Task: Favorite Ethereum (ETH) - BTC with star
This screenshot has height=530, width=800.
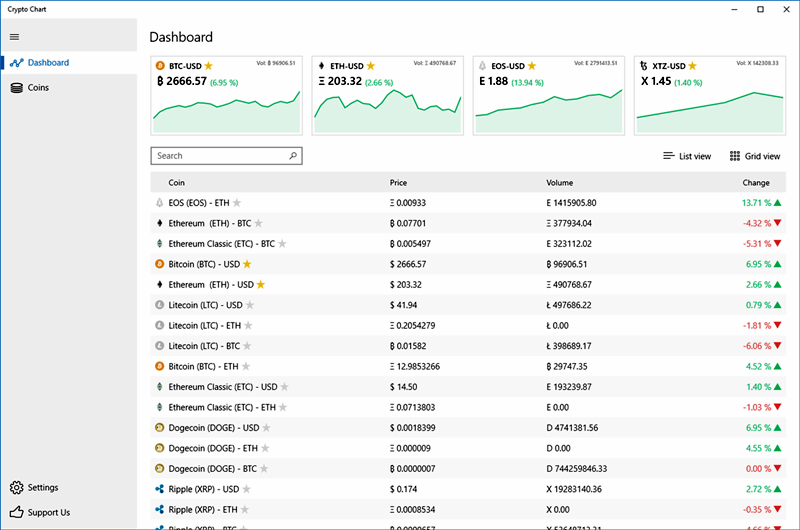Action: point(259,223)
